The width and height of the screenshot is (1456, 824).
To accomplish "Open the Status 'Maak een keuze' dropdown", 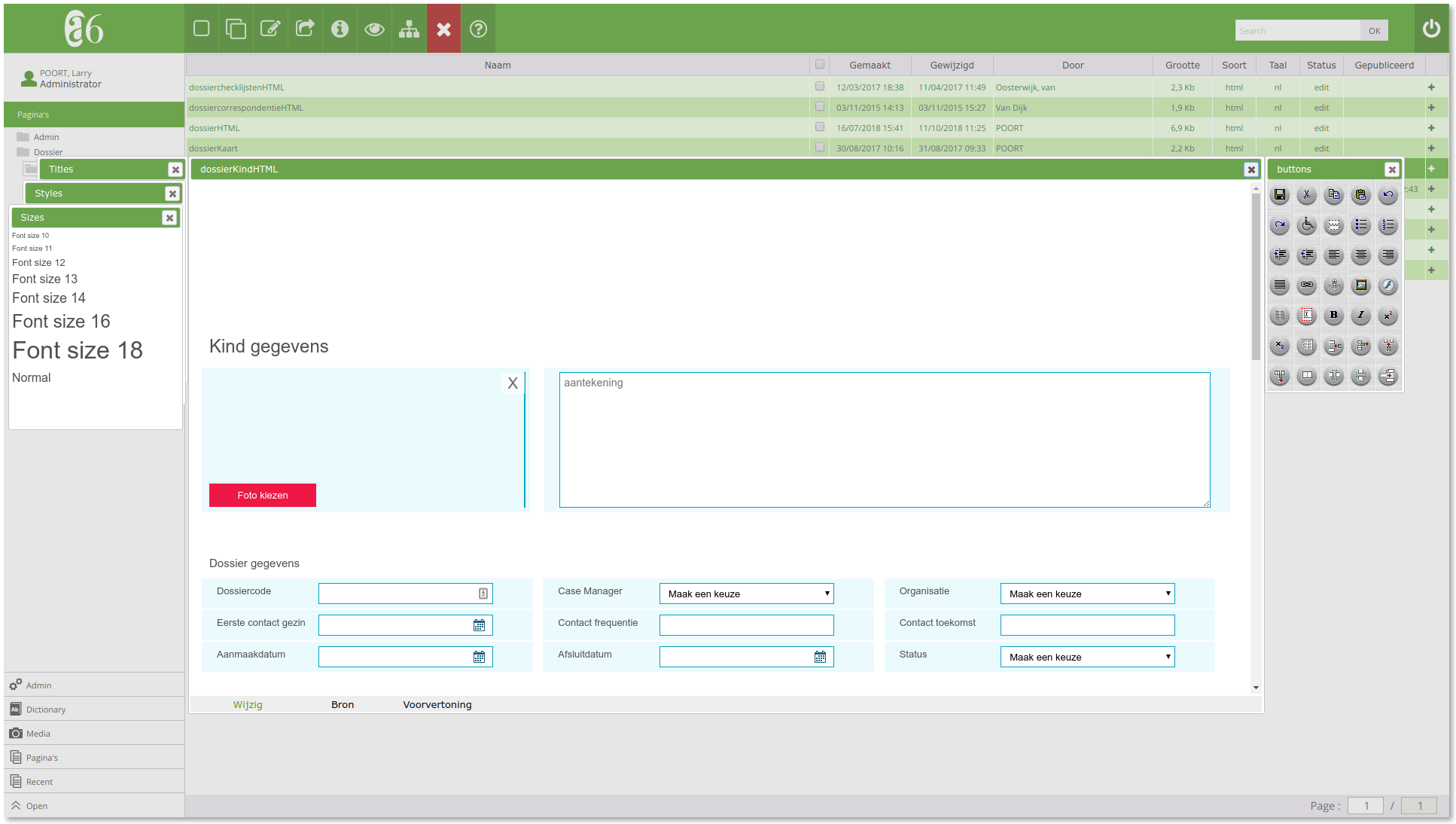I will click(1087, 657).
